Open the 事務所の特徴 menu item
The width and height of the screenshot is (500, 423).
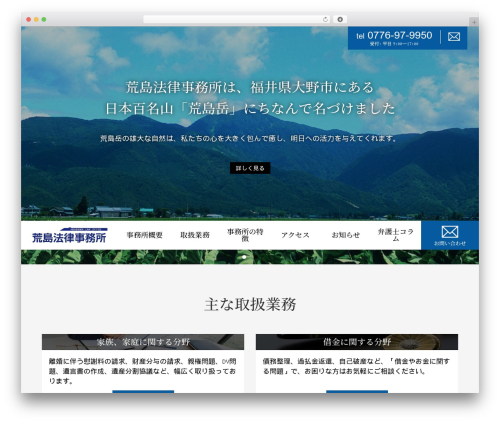pyautogui.click(x=245, y=235)
